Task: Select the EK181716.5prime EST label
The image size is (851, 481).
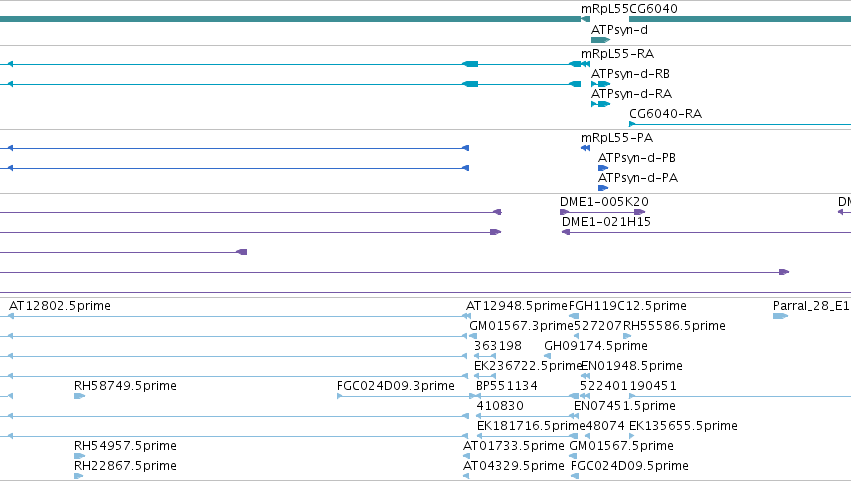Action: tap(531, 426)
